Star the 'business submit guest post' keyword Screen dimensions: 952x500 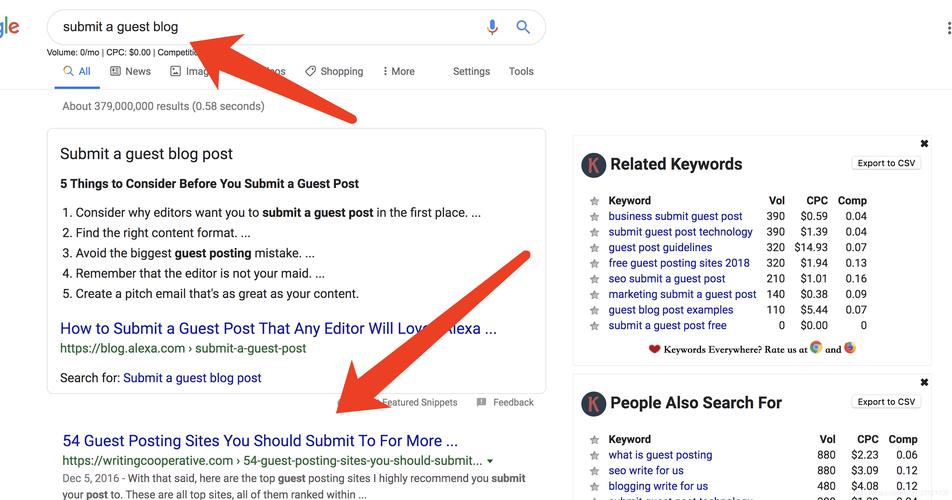[x=594, y=216]
